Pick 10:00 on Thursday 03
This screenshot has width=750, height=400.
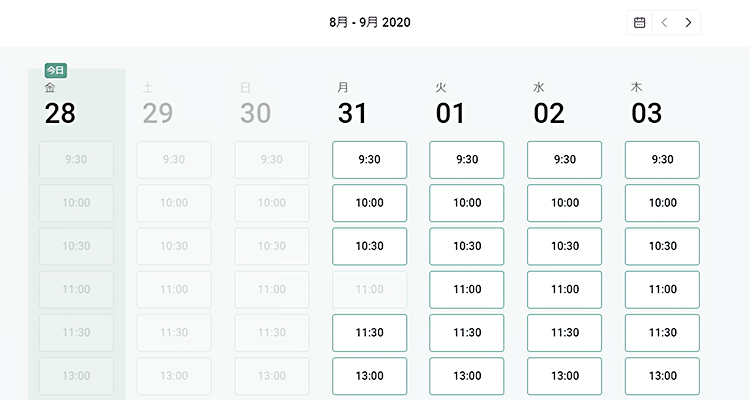[662, 203]
